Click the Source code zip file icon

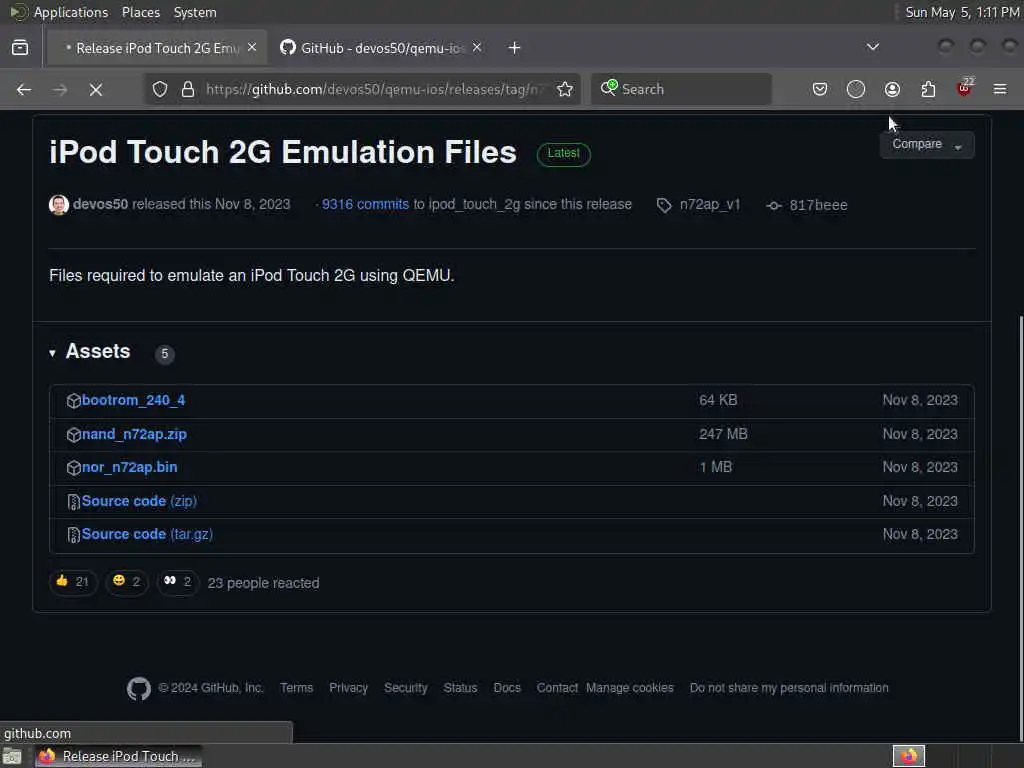pos(73,502)
